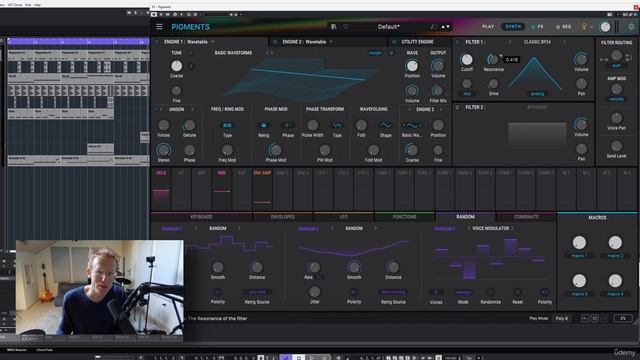This screenshot has height=360, width=640.
Task: Toggle Engine 2 power button
Action: (275, 42)
